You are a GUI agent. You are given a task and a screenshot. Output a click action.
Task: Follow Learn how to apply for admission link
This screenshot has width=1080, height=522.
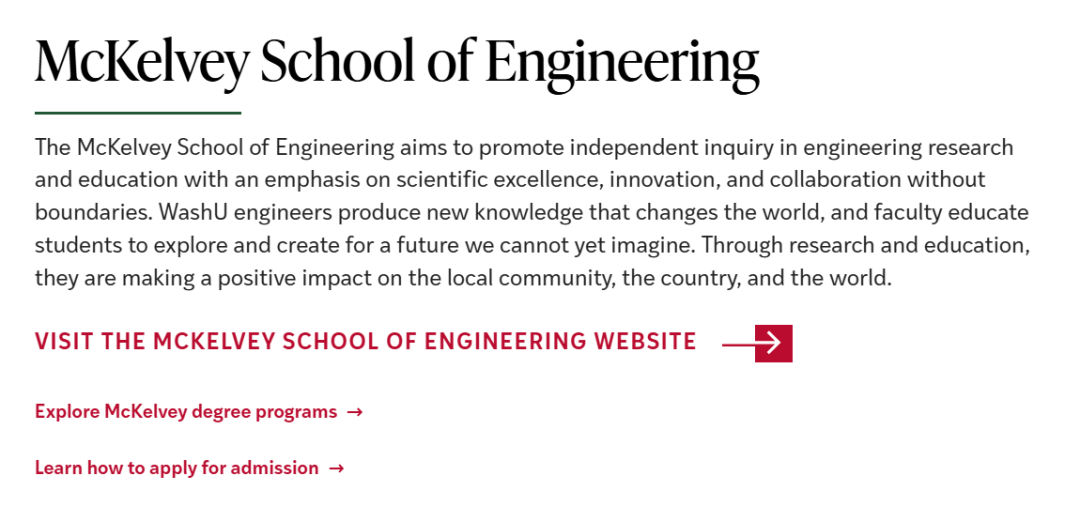point(176,468)
